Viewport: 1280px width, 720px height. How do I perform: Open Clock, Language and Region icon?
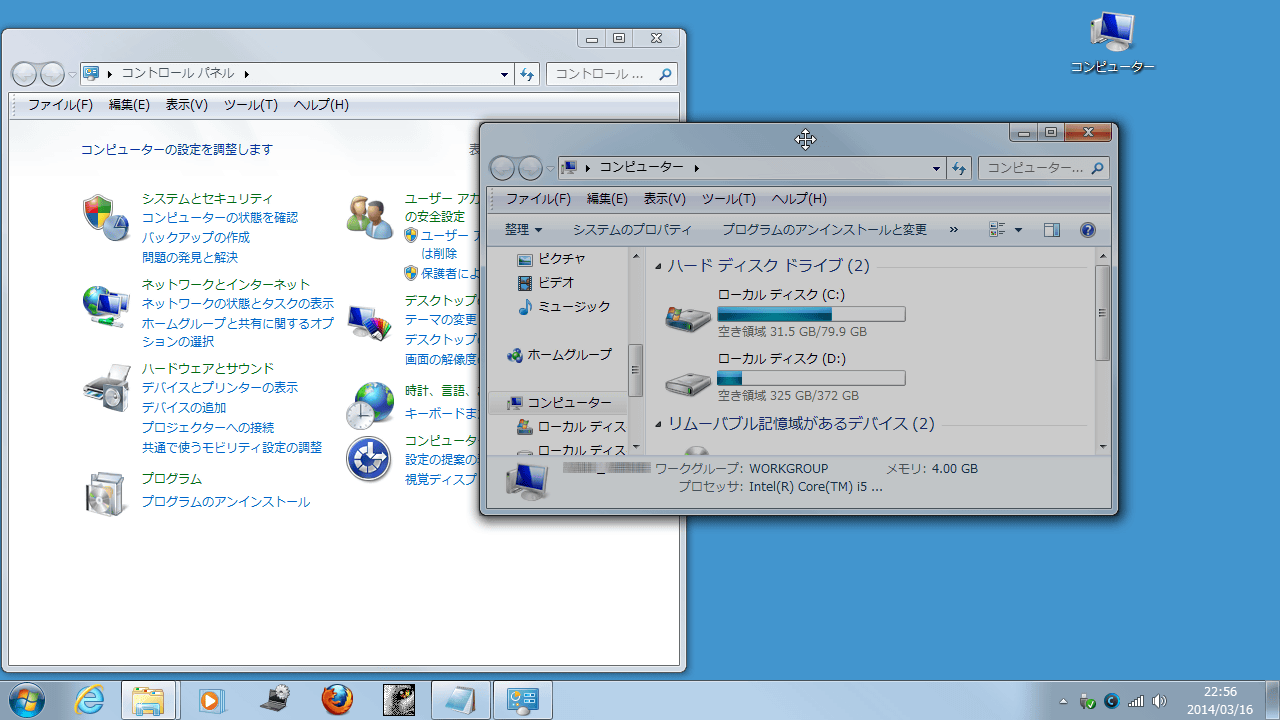369,405
